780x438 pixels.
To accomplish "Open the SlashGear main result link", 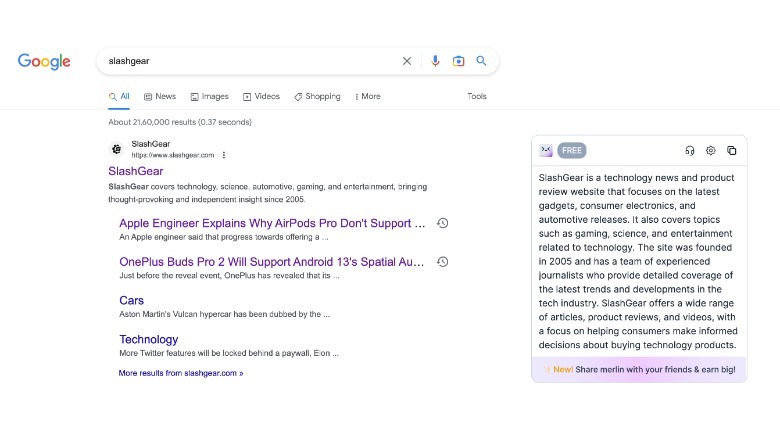I will pyautogui.click(x=136, y=171).
